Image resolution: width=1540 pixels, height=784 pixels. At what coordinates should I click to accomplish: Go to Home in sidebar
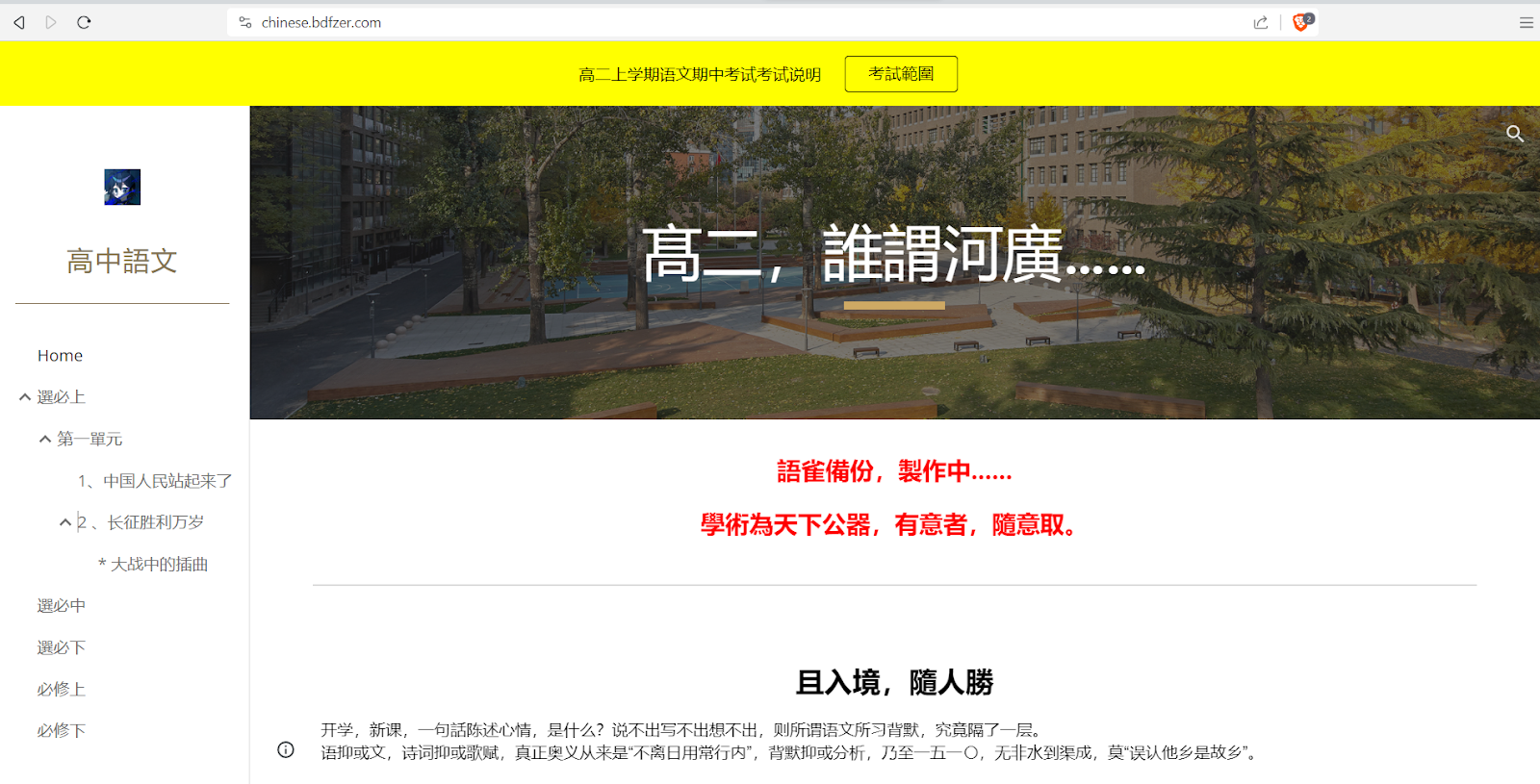(x=60, y=356)
